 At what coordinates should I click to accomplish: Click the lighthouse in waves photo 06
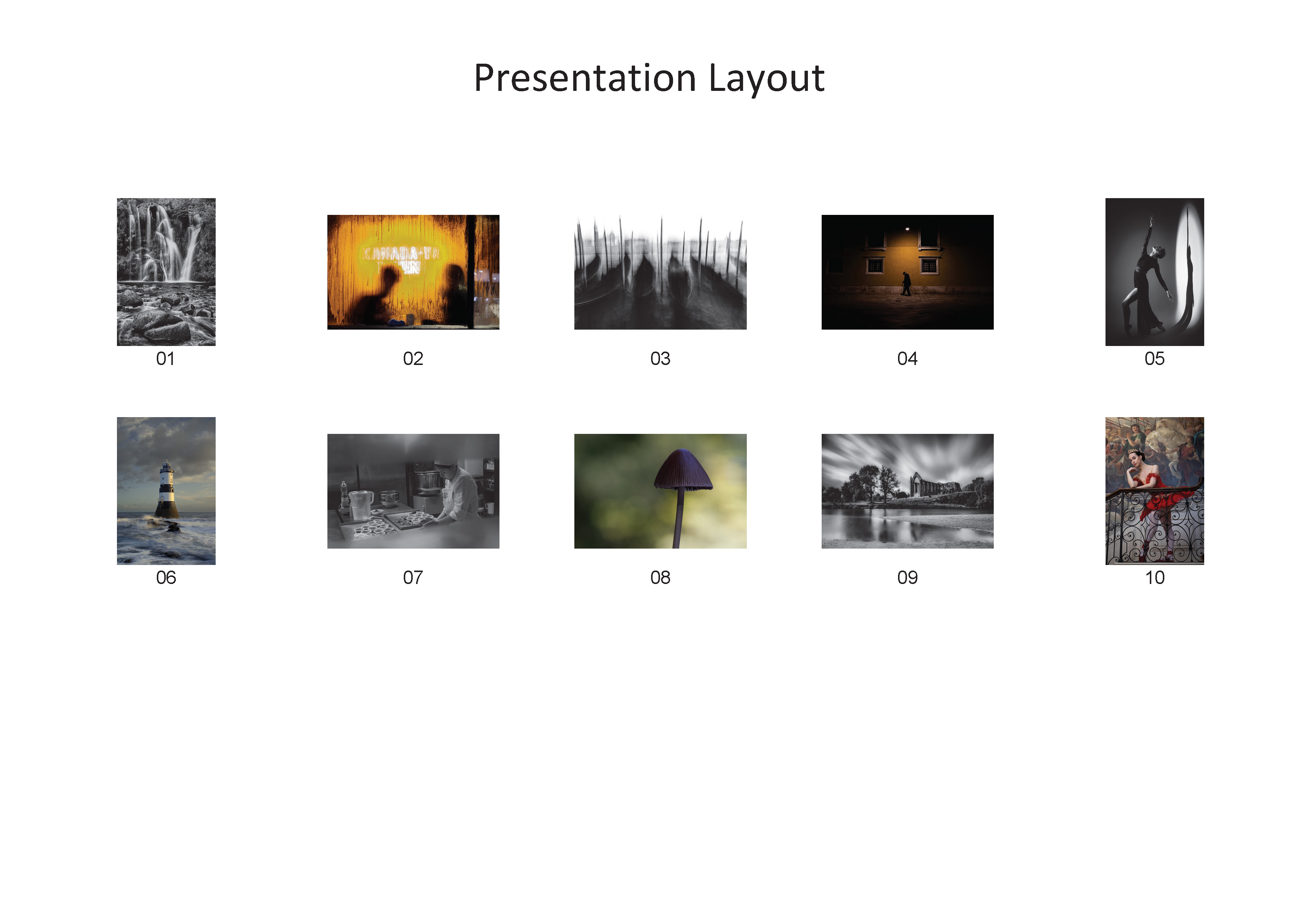pos(166,490)
